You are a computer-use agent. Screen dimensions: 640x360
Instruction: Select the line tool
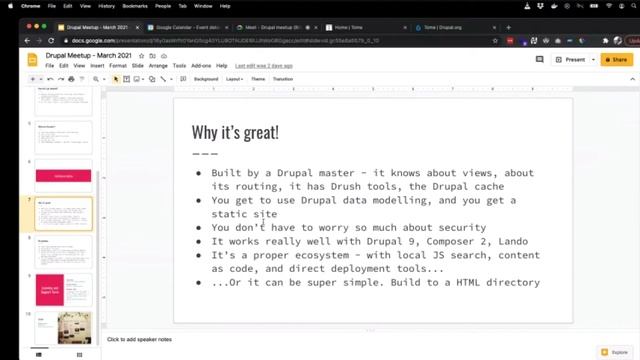(163, 79)
